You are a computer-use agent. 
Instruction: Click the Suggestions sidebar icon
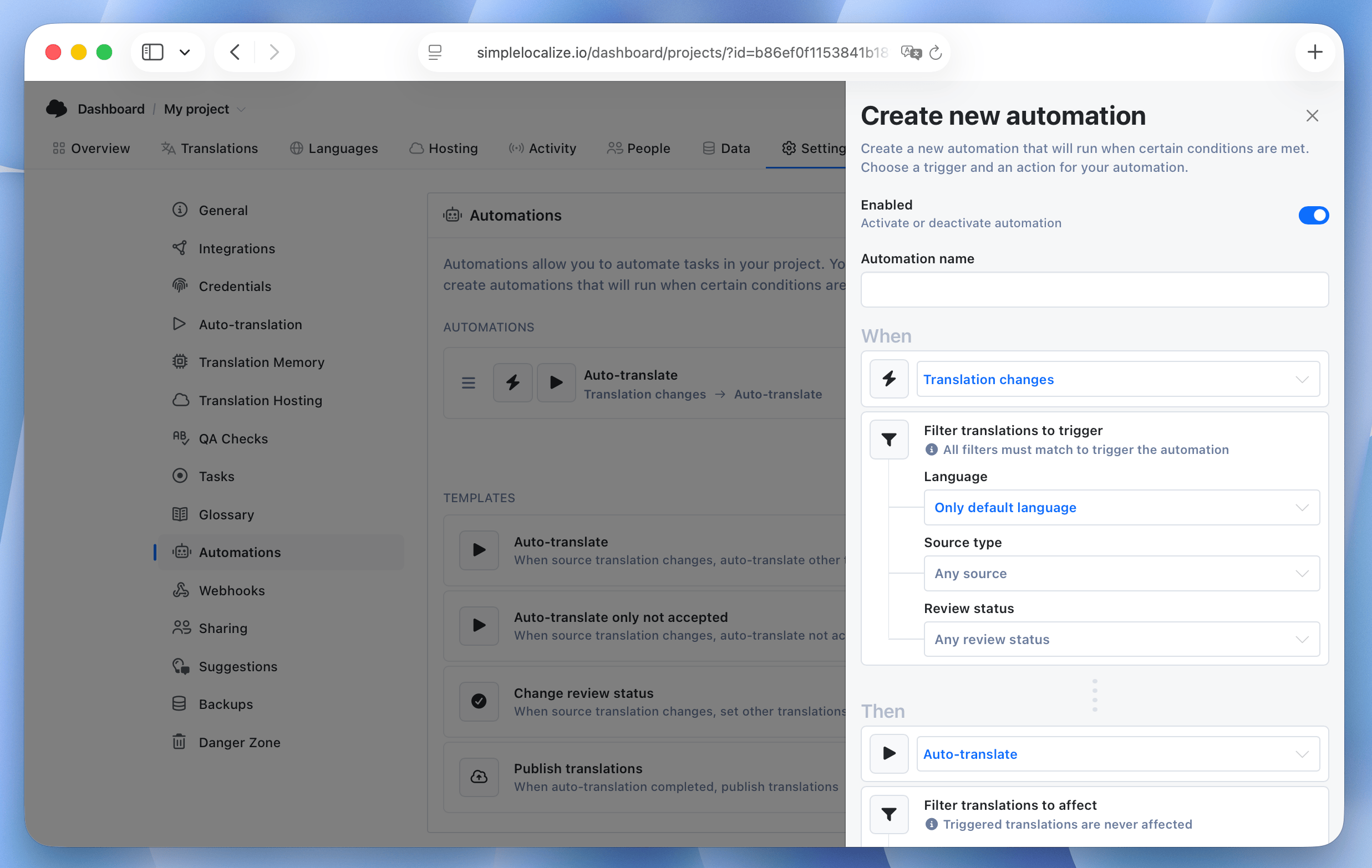click(181, 666)
